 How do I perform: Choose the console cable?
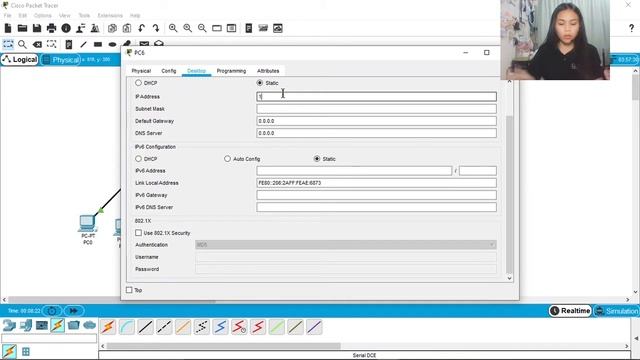coord(127,327)
